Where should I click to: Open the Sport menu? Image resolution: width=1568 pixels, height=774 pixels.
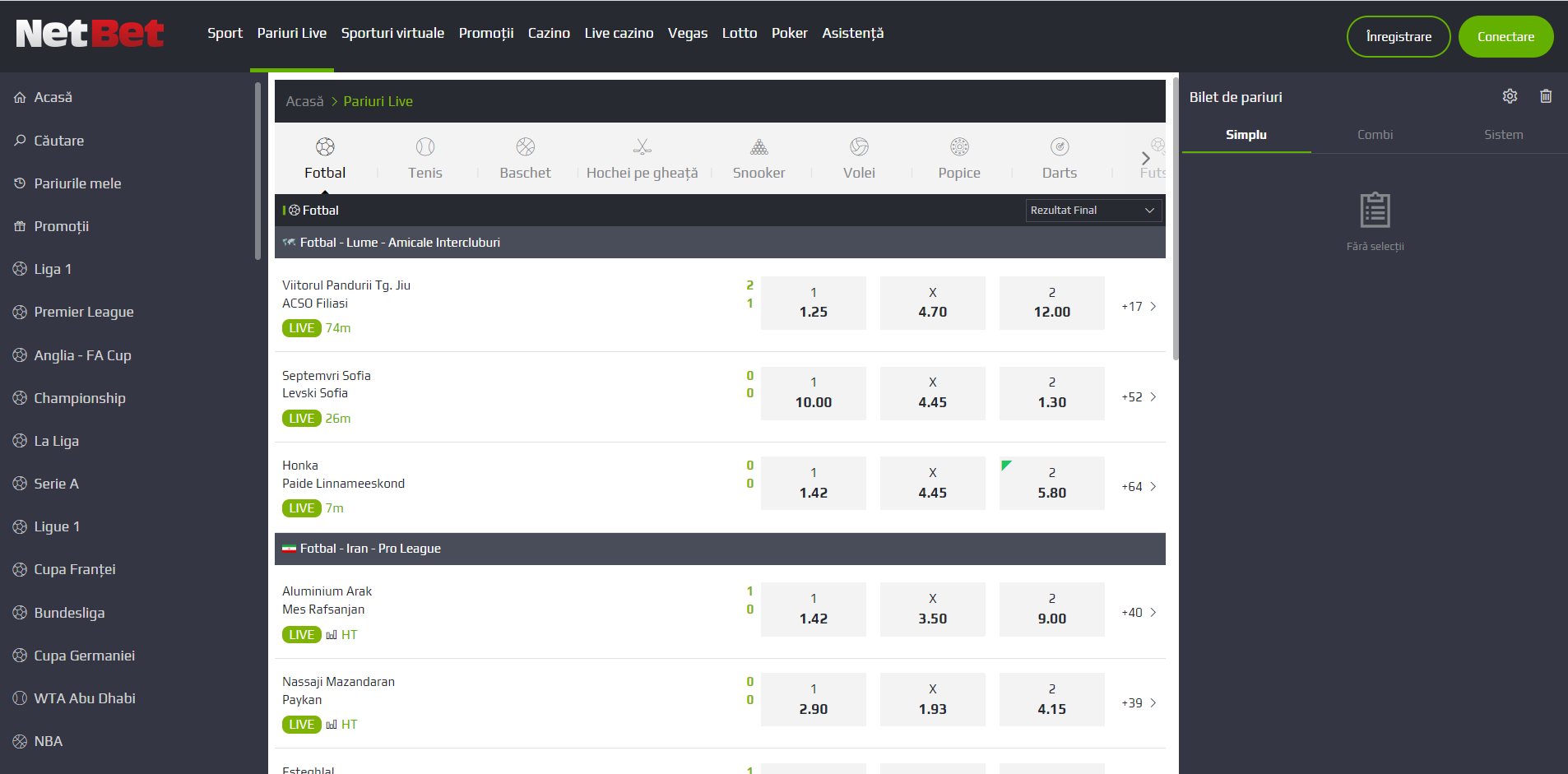point(225,33)
